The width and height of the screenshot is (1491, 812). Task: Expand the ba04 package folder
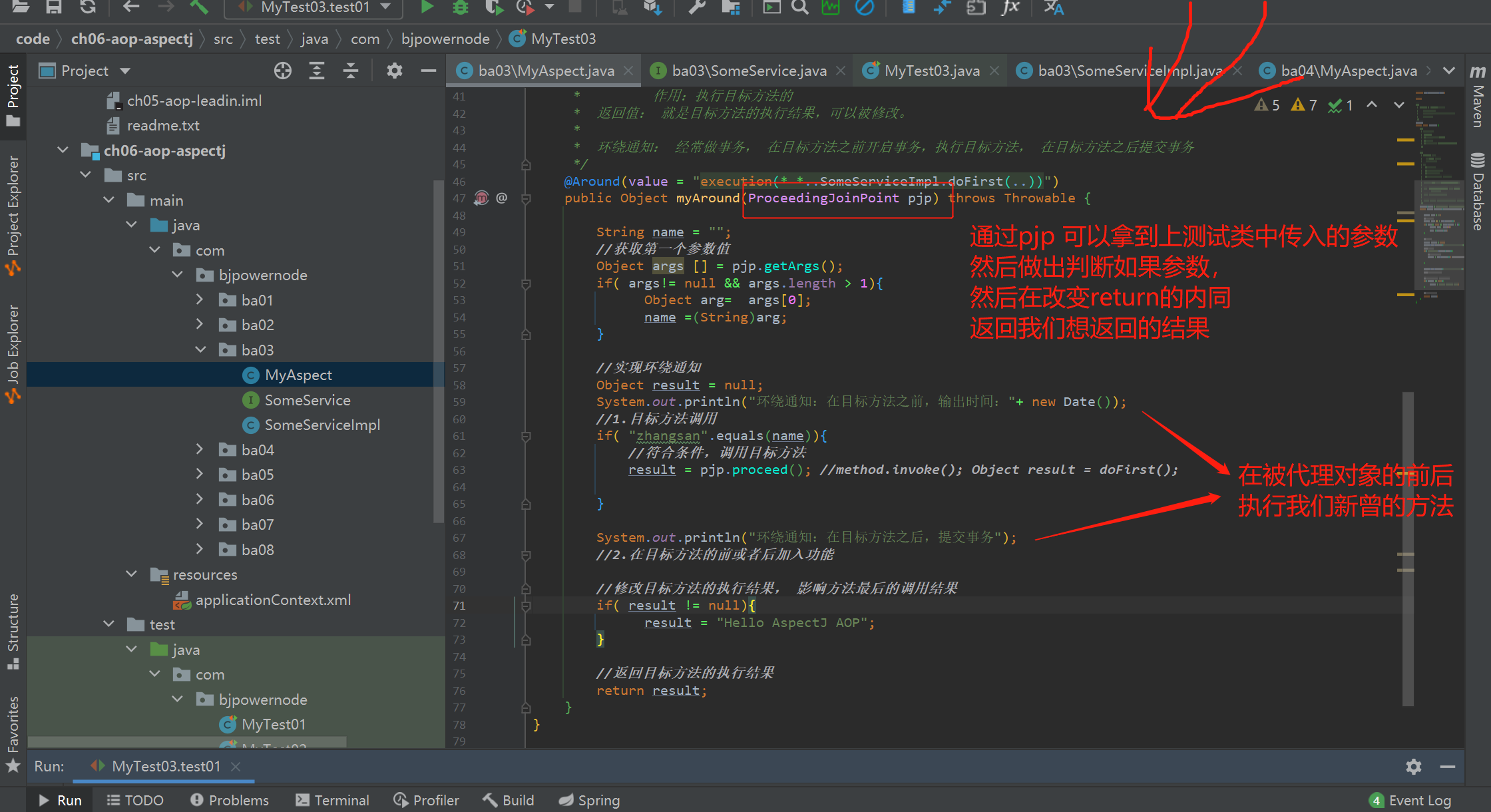(x=199, y=450)
